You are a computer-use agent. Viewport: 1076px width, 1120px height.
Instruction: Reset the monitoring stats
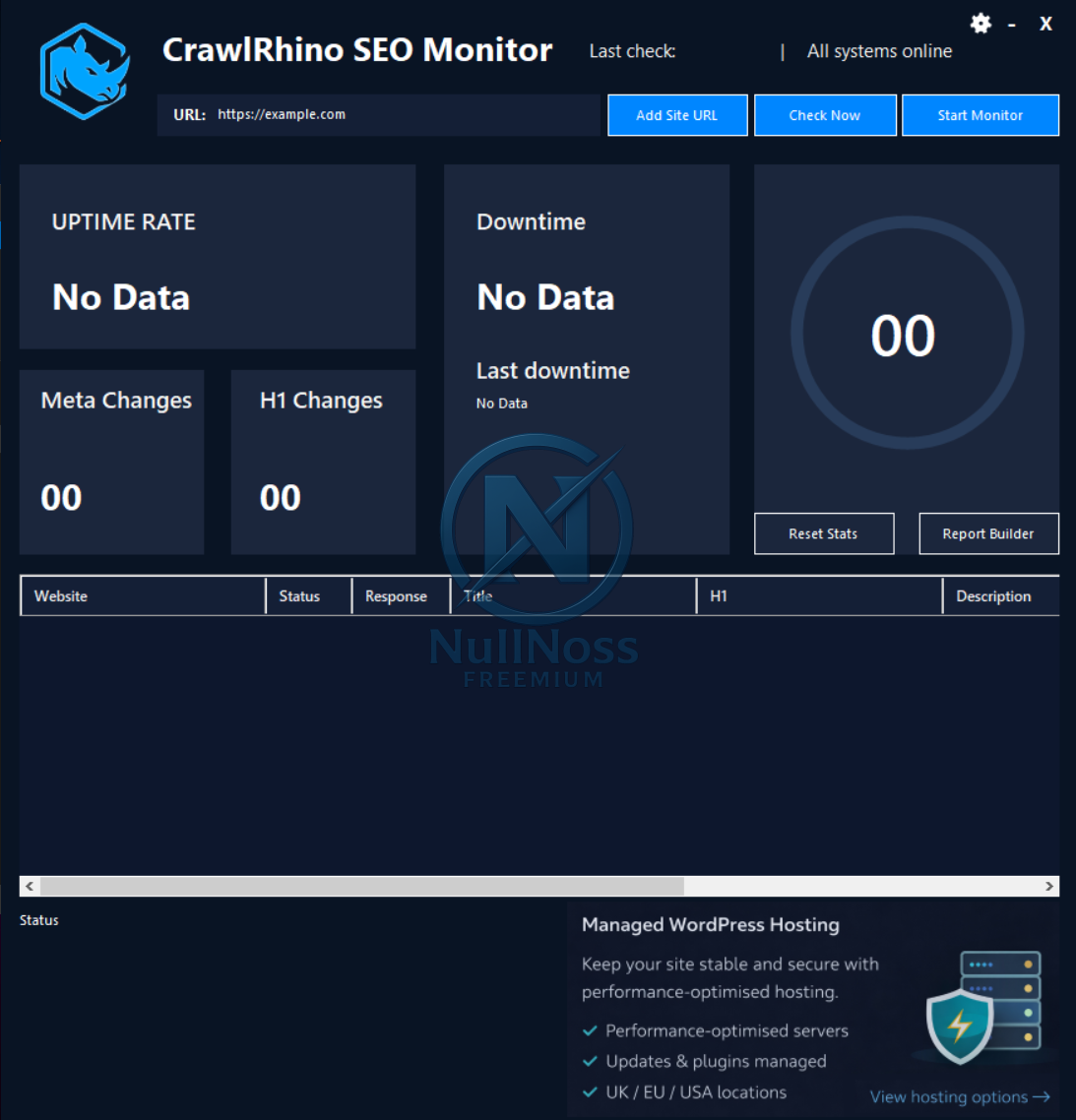tap(823, 533)
